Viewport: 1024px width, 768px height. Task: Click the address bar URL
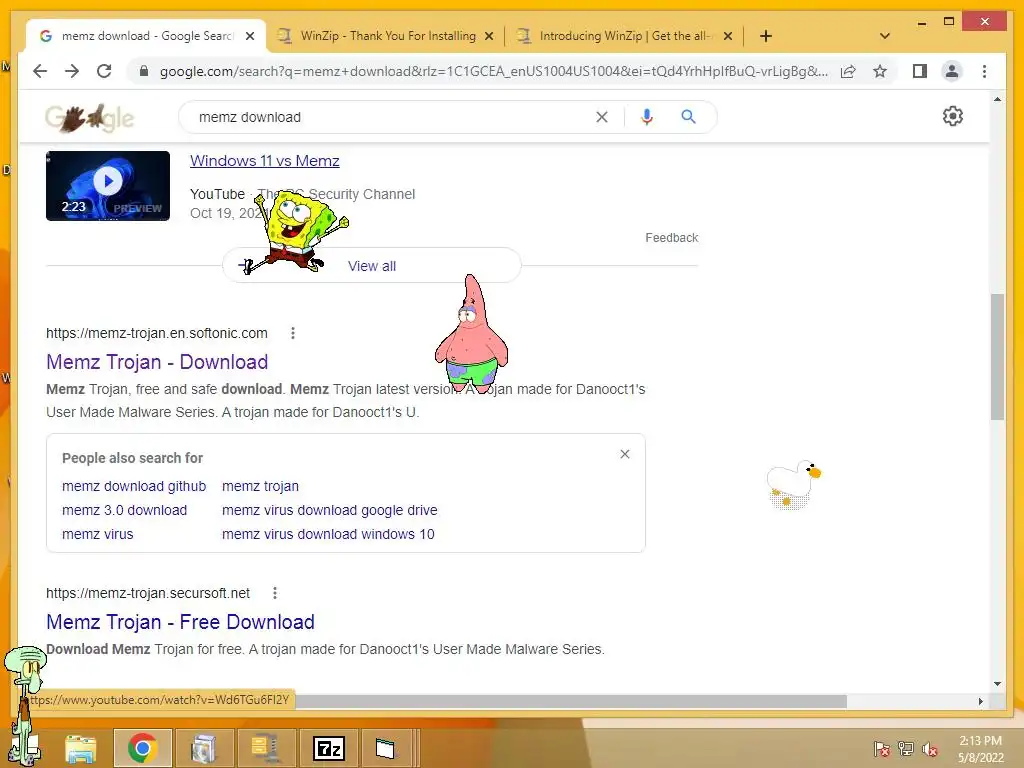(x=494, y=71)
